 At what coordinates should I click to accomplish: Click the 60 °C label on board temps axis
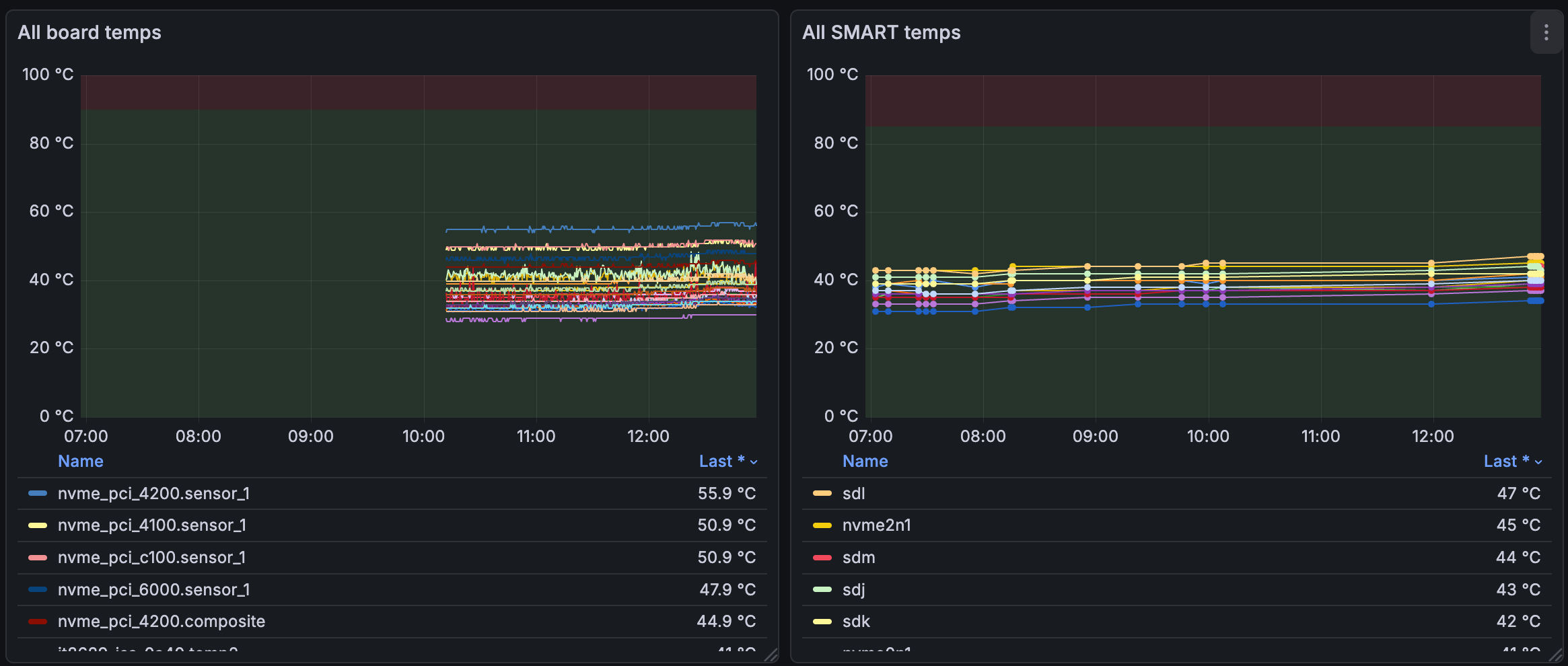click(51, 211)
